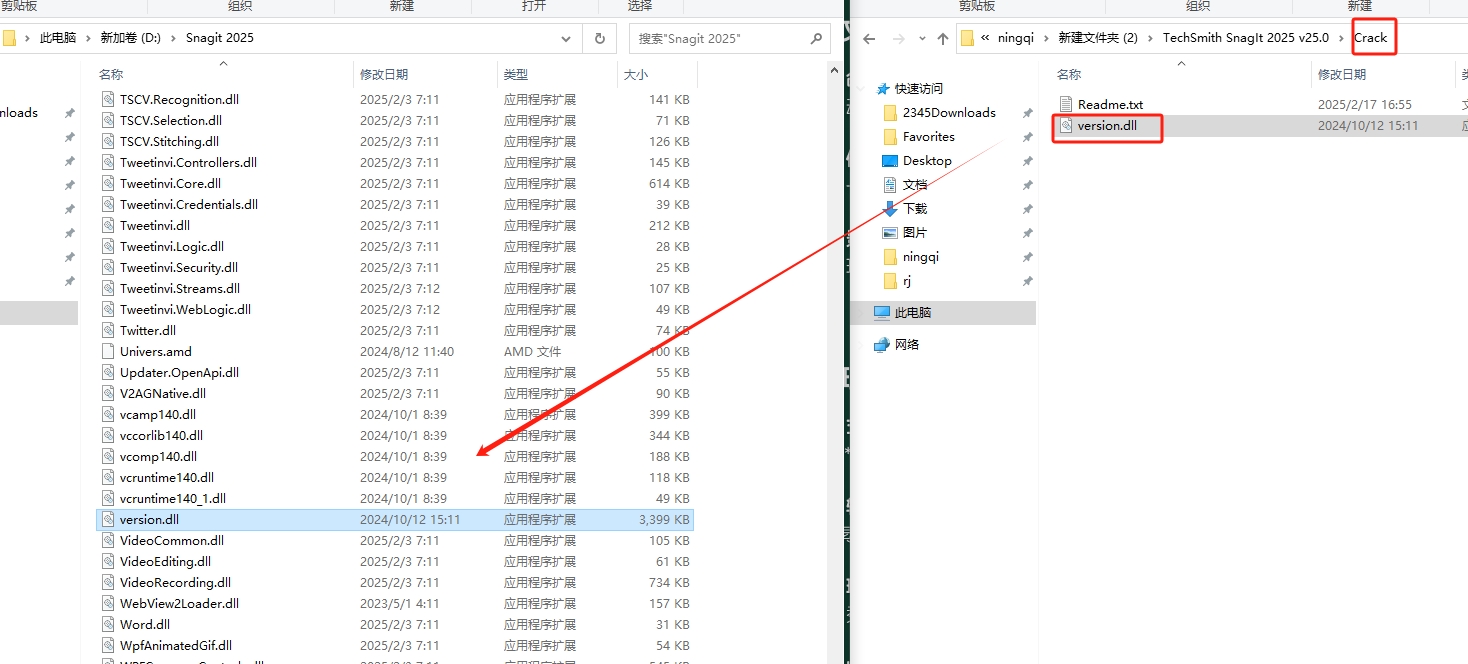Click Snagit 2025 breadcrumb in address bar
This screenshot has height=664, width=1468.
220,38
